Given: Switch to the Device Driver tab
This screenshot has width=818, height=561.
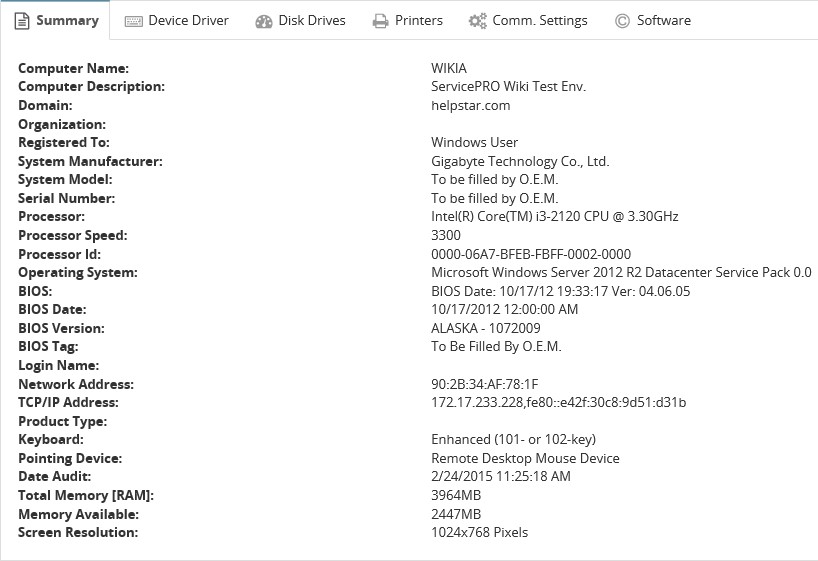Looking at the screenshot, I should point(188,20).
